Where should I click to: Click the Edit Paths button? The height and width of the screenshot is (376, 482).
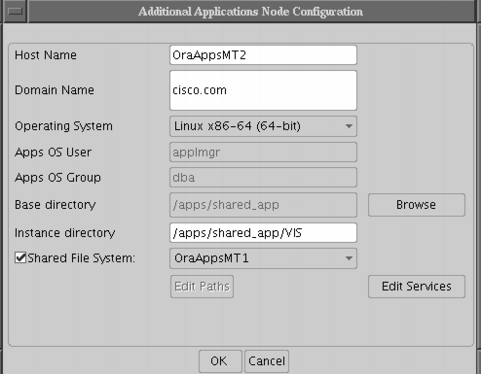(x=202, y=287)
